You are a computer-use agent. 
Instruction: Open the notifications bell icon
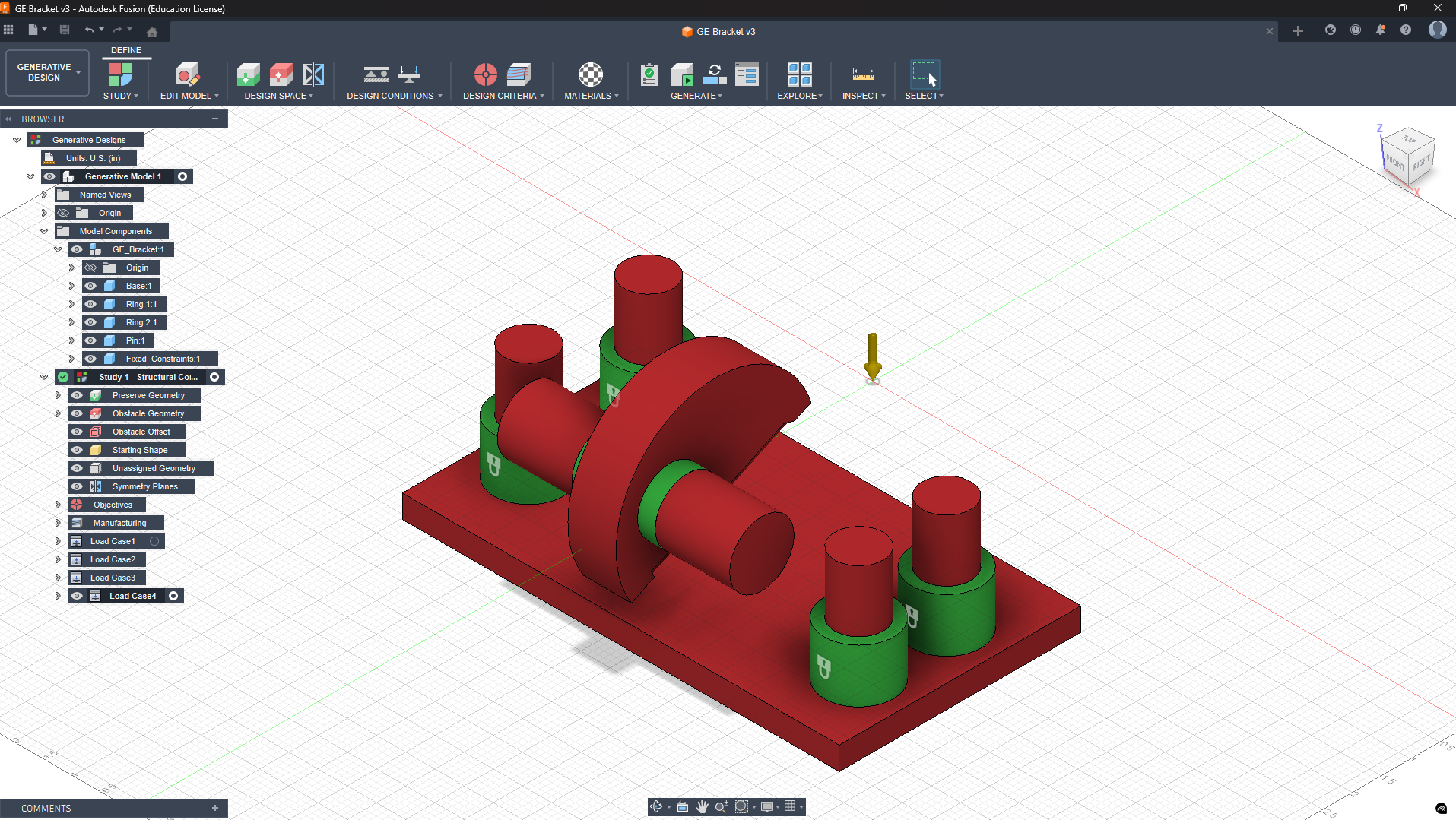pos(1381,30)
